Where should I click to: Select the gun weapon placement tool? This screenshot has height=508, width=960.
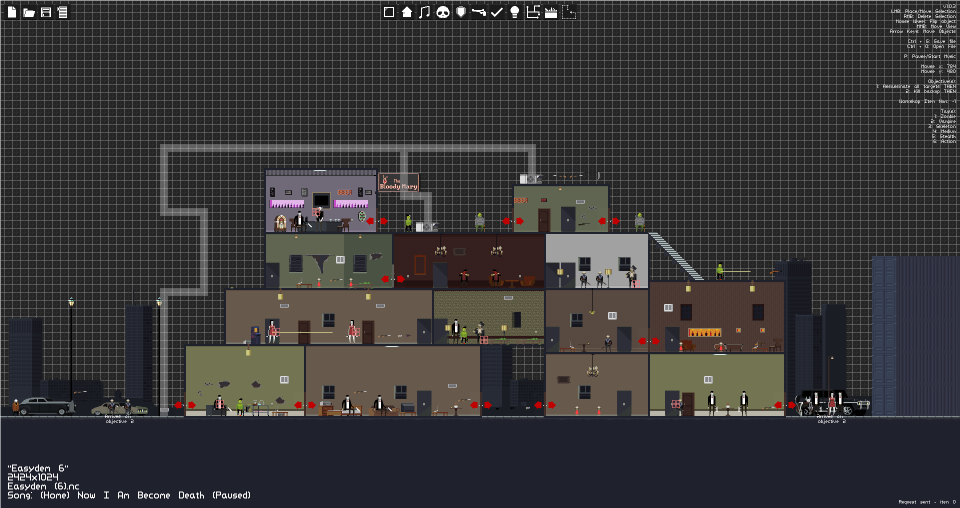pos(479,12)
